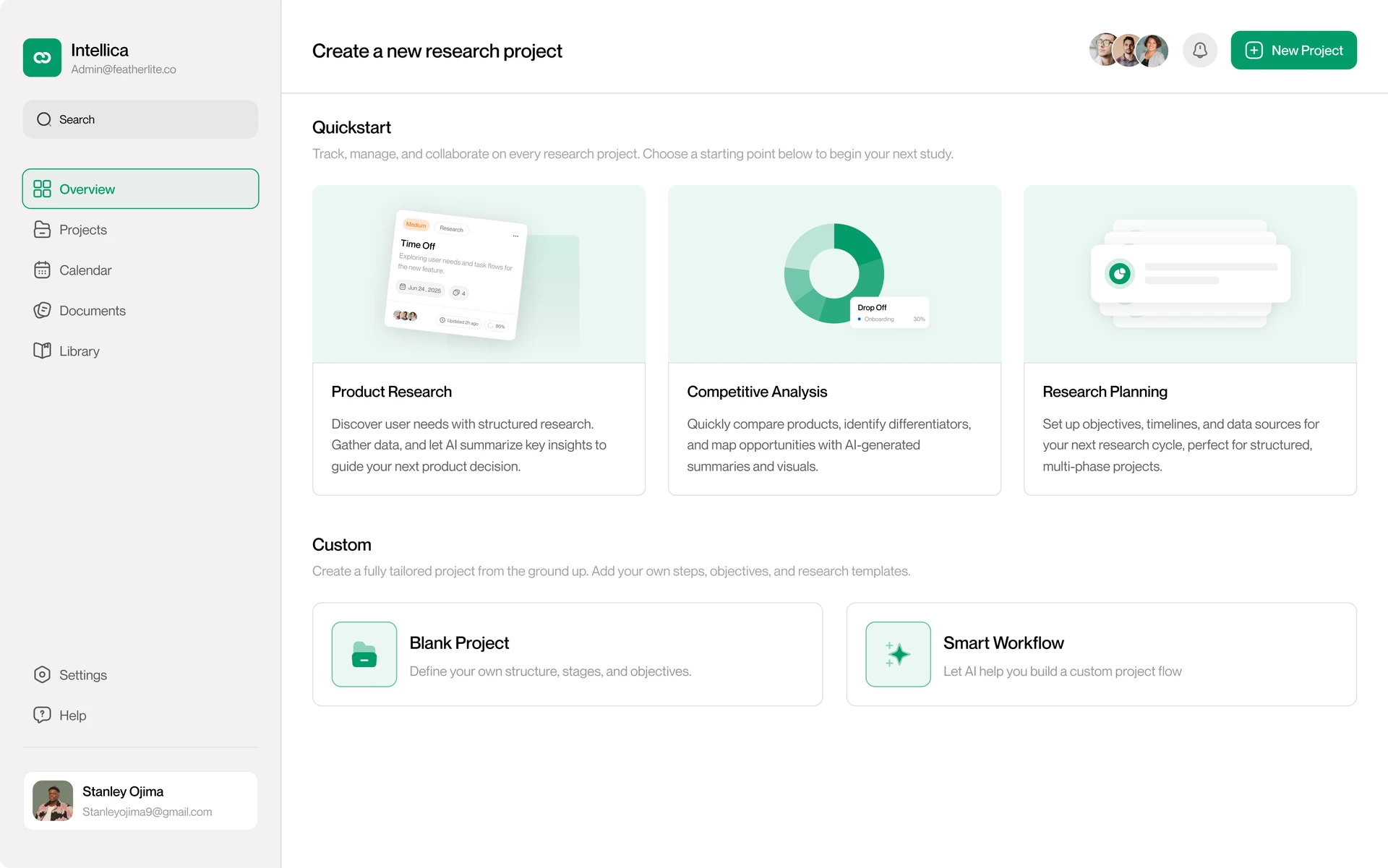Click the third team member avatar in header

point(1152,51)
